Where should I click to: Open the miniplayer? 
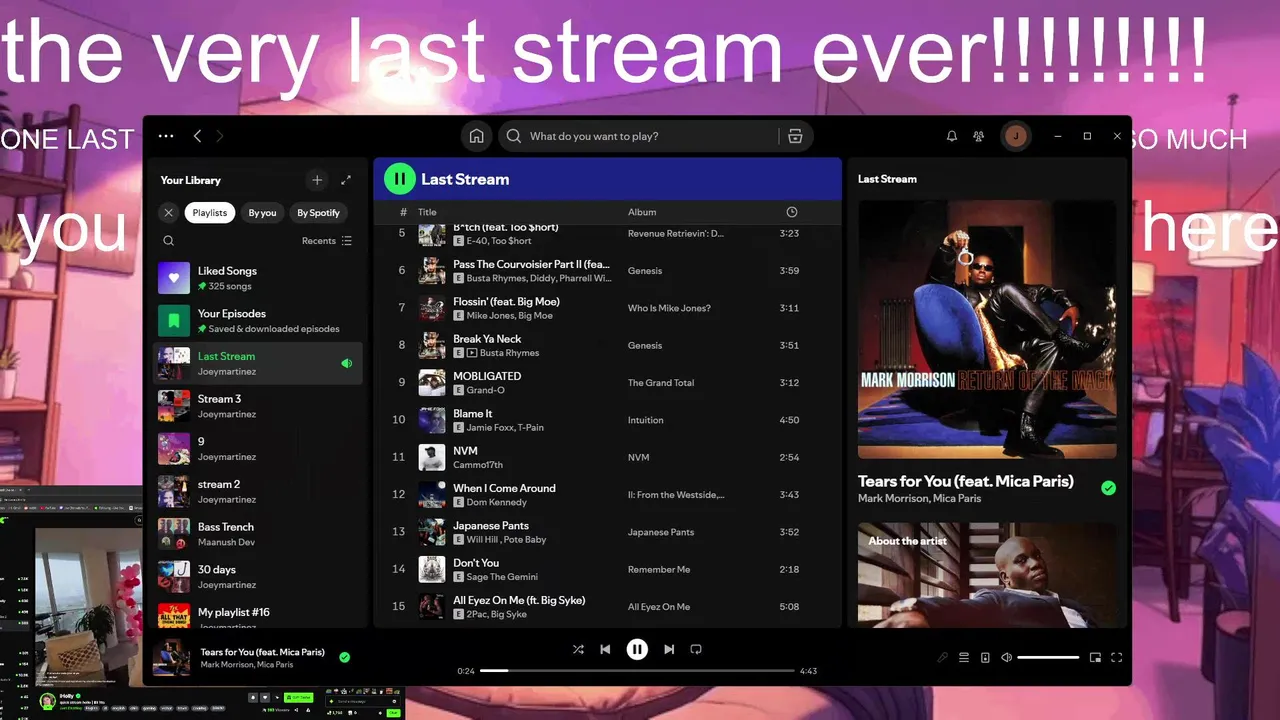click(x=1095, y=657)
